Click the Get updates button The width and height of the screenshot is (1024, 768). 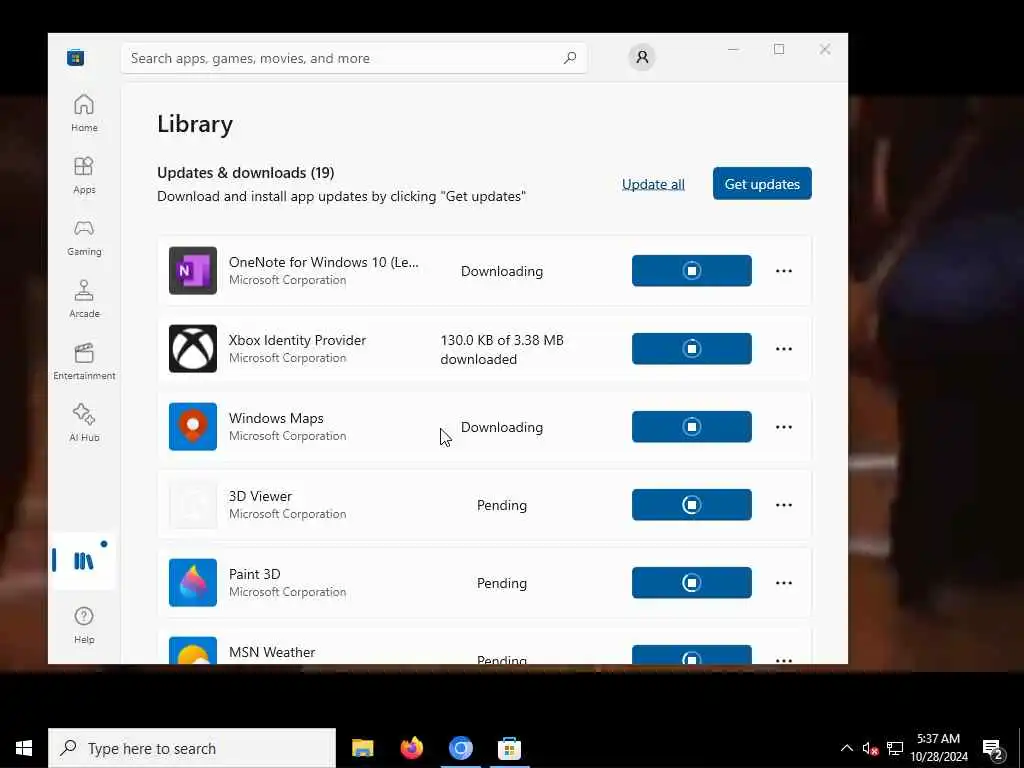(x=762, y=184)
